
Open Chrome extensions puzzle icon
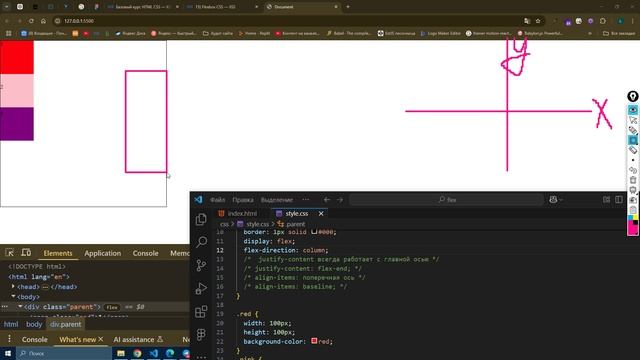[603, 21]
